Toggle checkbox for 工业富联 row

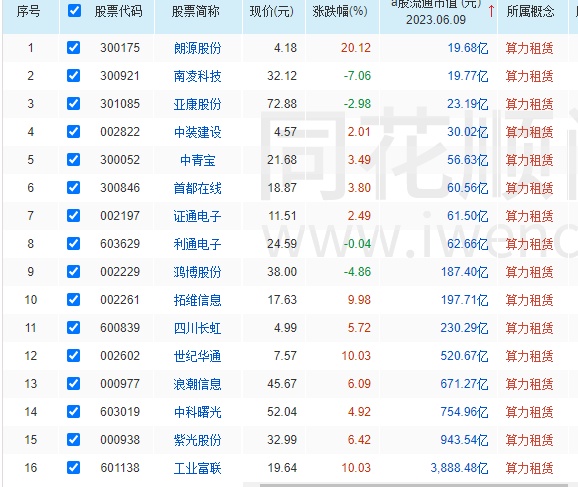tap(73, 468)
